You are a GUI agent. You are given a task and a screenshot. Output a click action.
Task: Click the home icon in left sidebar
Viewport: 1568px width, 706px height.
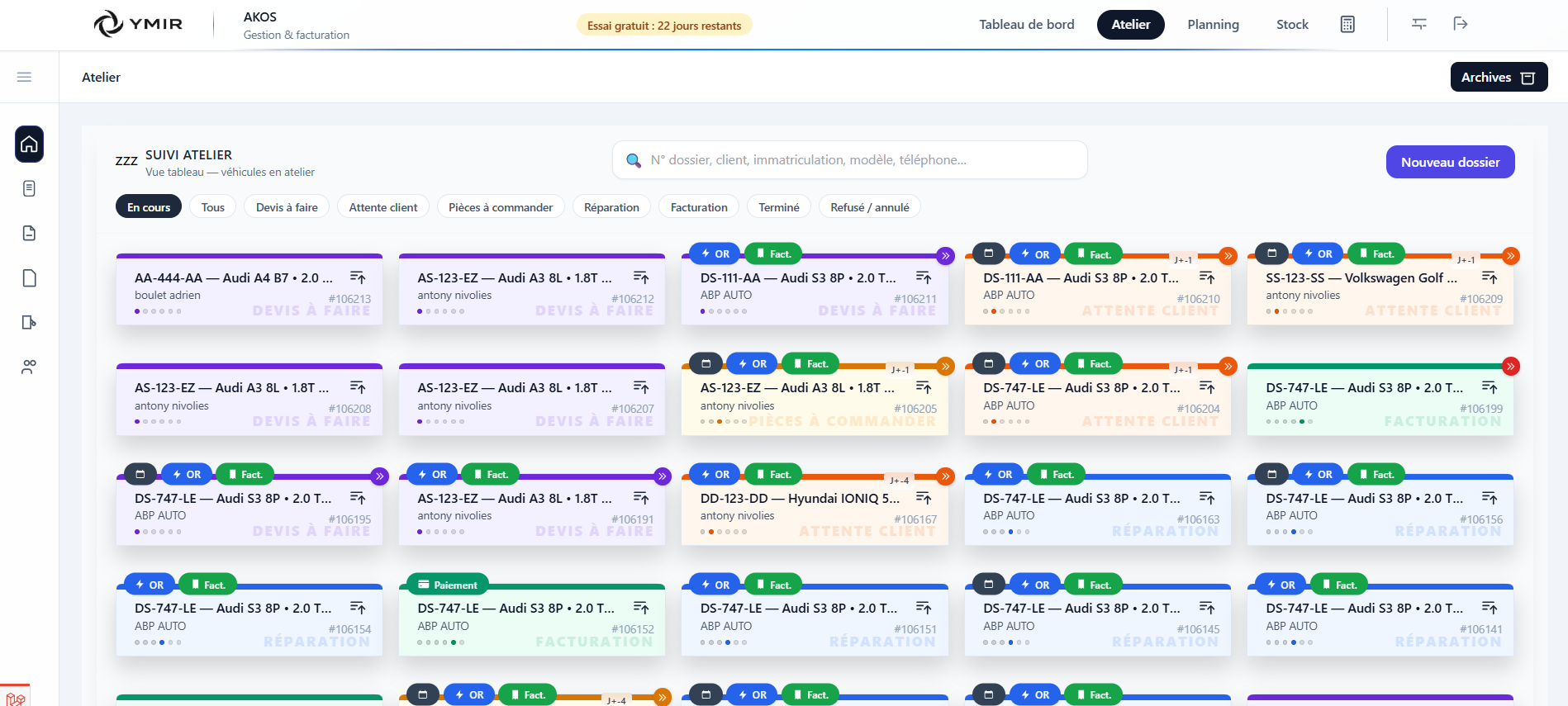tap(29, 145)
